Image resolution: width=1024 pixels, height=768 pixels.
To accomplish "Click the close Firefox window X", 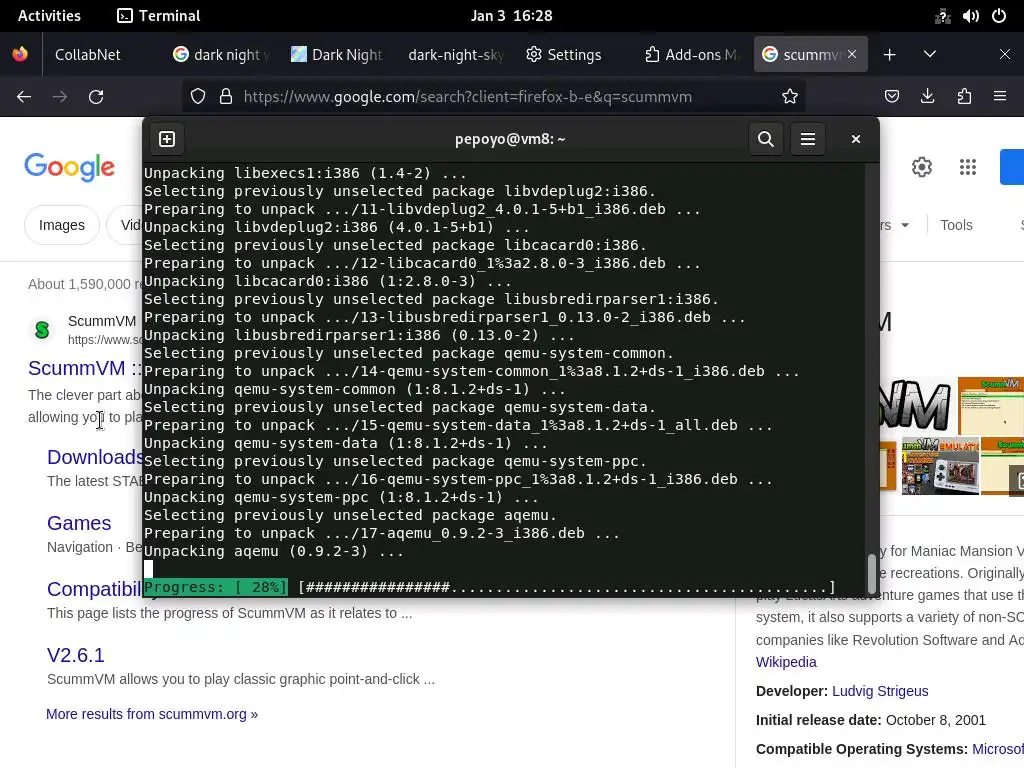I will pos(1004,55).
